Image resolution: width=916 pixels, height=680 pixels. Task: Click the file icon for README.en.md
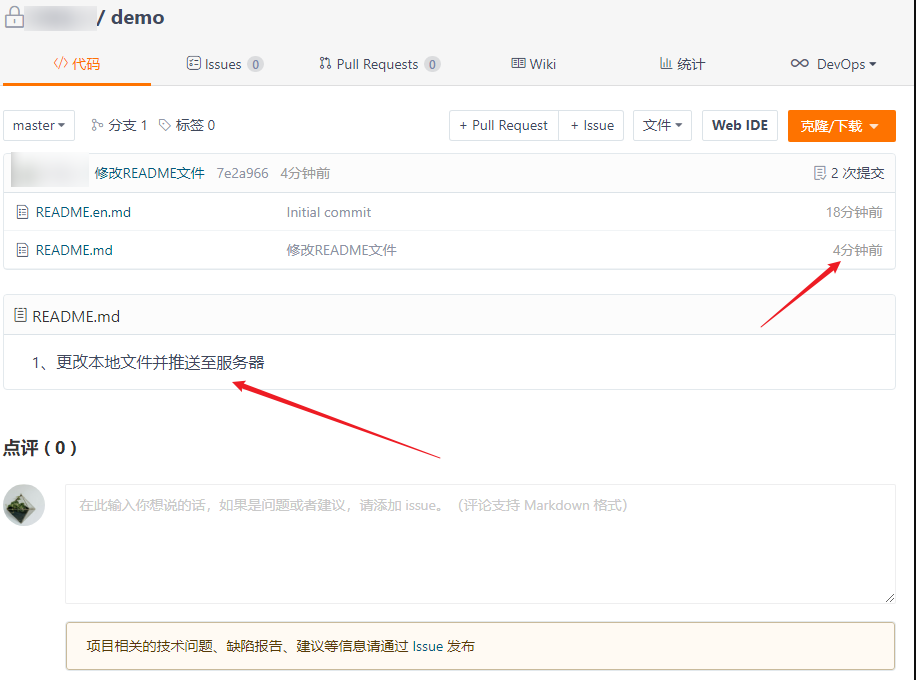pos(22,212)
